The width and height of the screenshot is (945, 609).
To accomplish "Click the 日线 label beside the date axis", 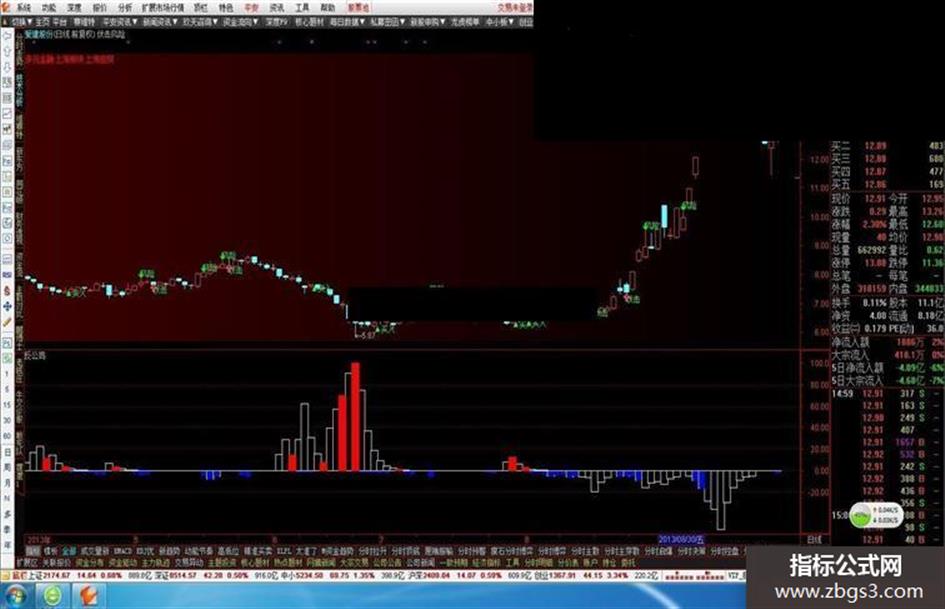I will (814, 539).
